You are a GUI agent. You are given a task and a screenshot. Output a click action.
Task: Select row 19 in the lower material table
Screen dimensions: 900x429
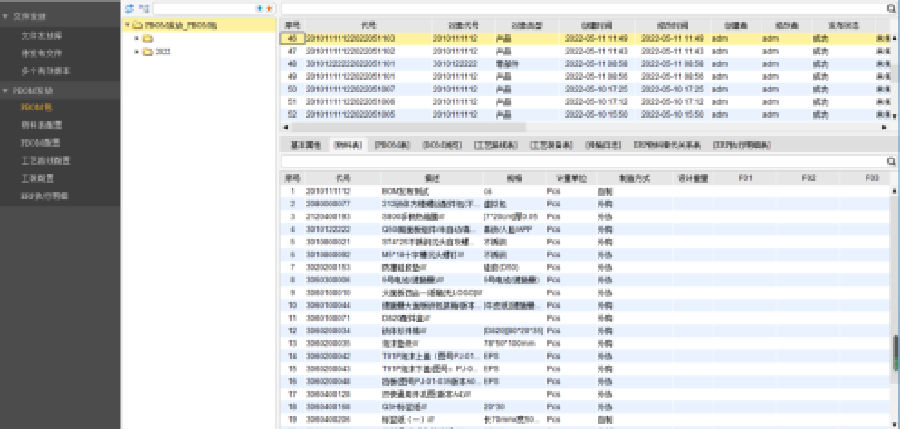coord(585,419)
